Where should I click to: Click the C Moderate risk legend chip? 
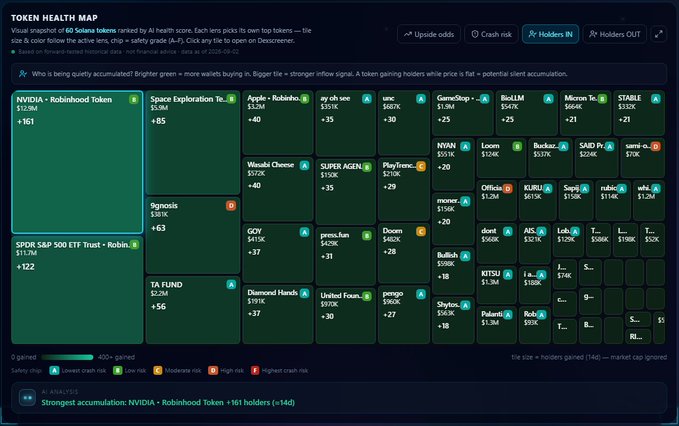(x=158, y=371)
